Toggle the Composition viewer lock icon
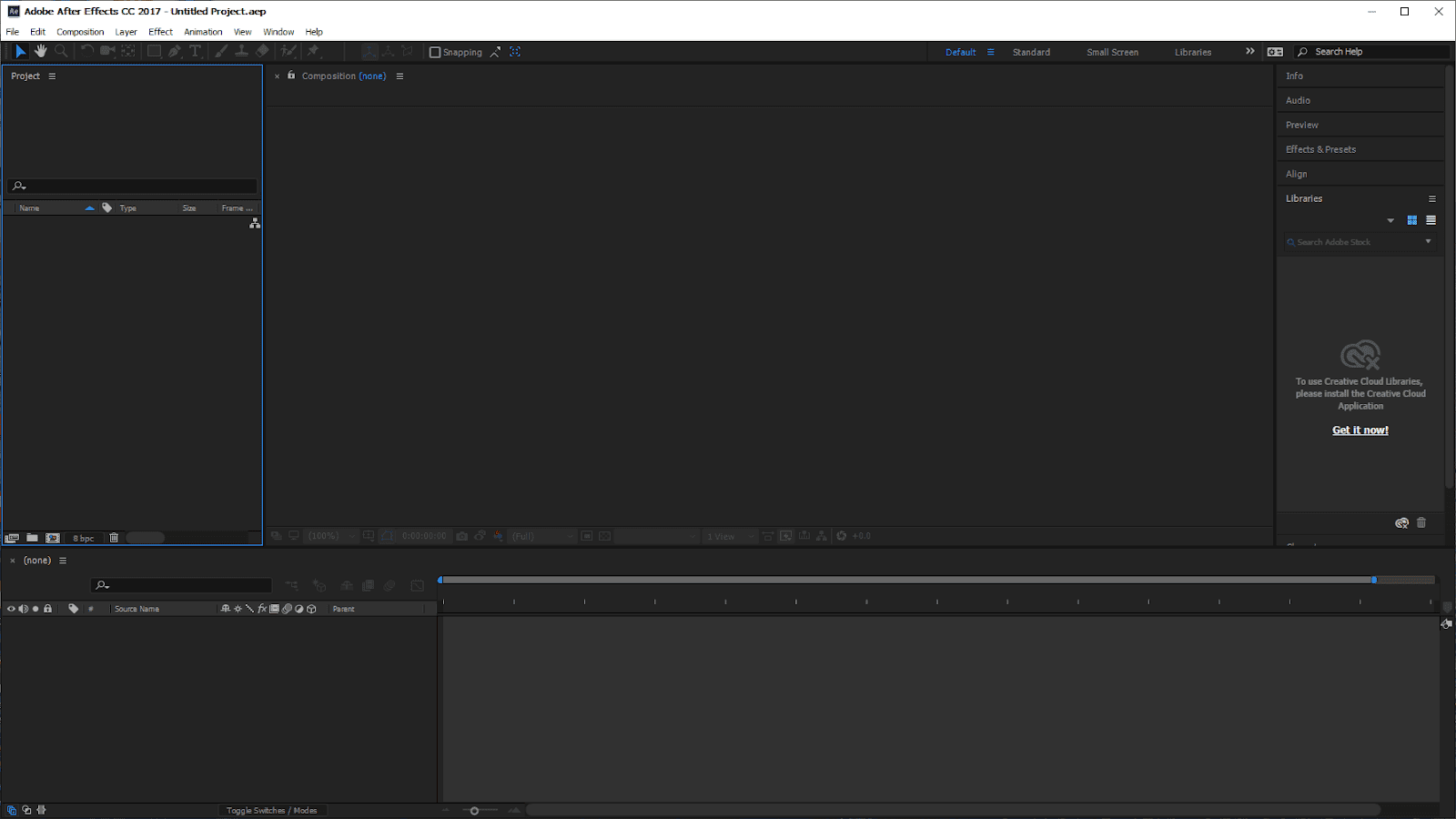The width and height of the screenshot is (1456, 819). (x=291, y=76)
